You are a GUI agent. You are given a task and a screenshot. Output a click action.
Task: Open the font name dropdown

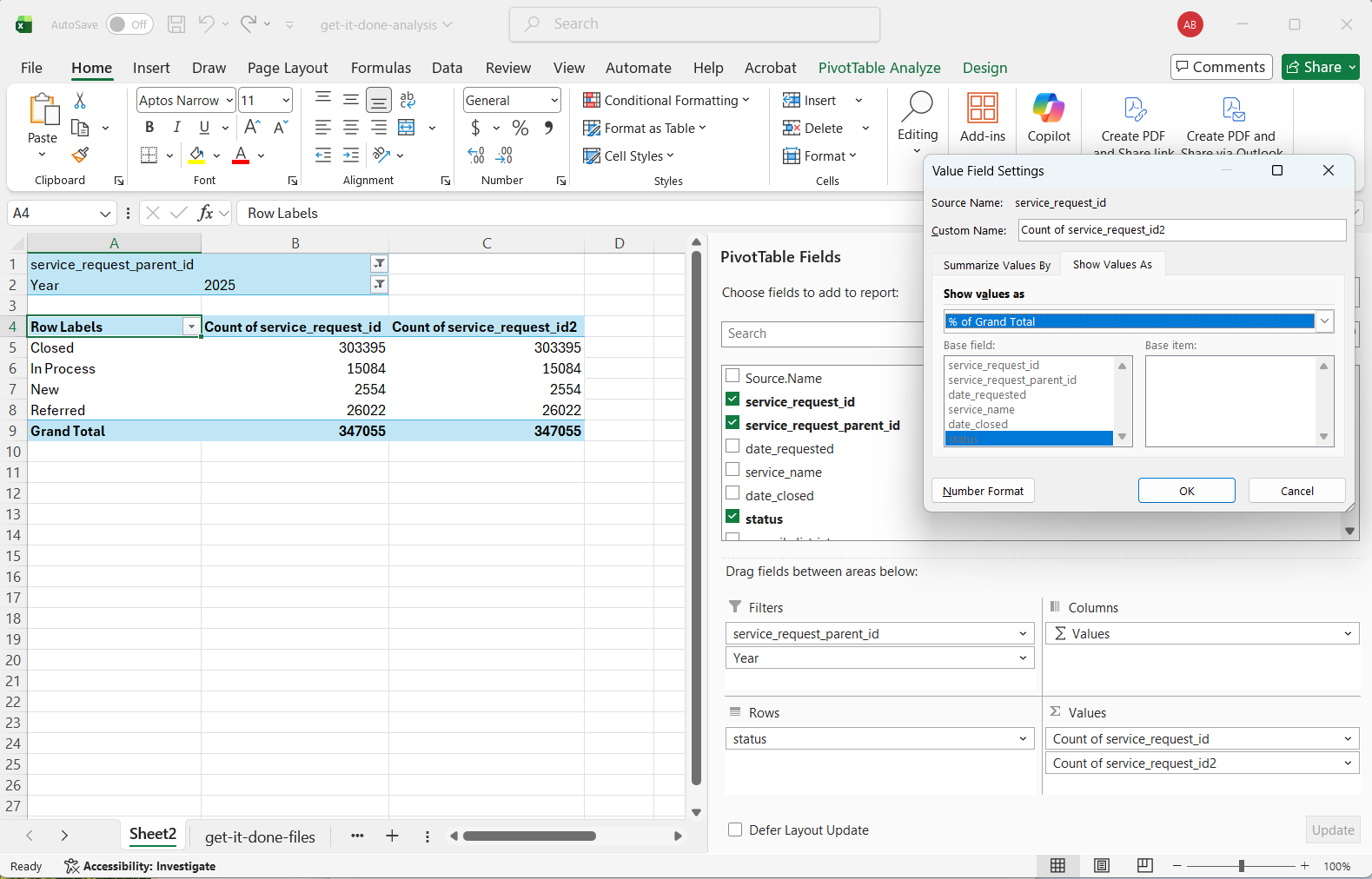229,101
